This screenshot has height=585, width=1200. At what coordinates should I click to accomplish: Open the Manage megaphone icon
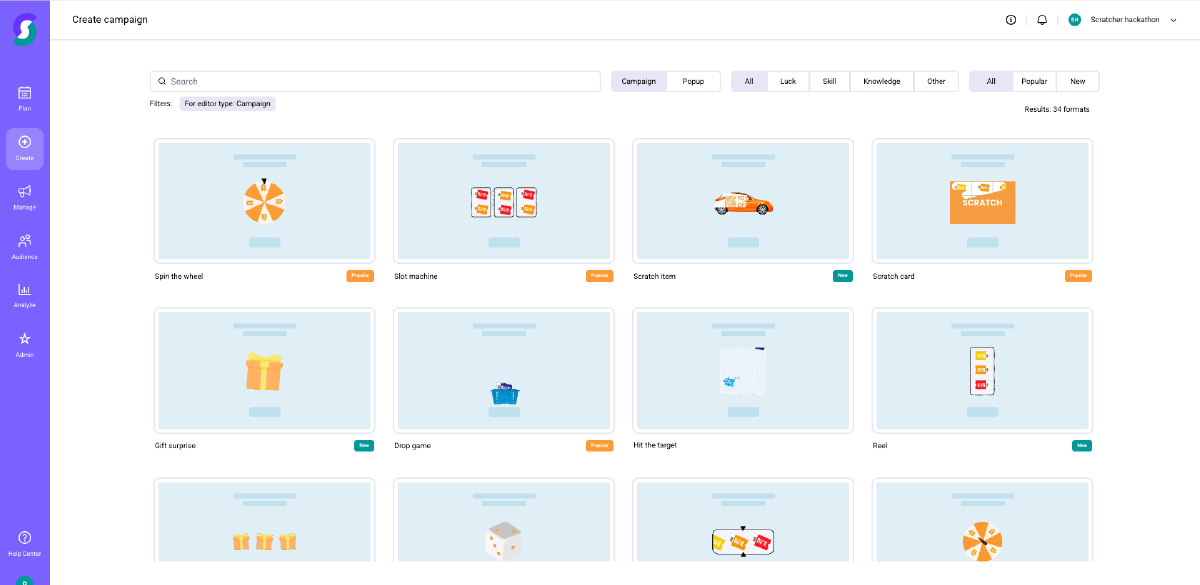click(24, 197)
